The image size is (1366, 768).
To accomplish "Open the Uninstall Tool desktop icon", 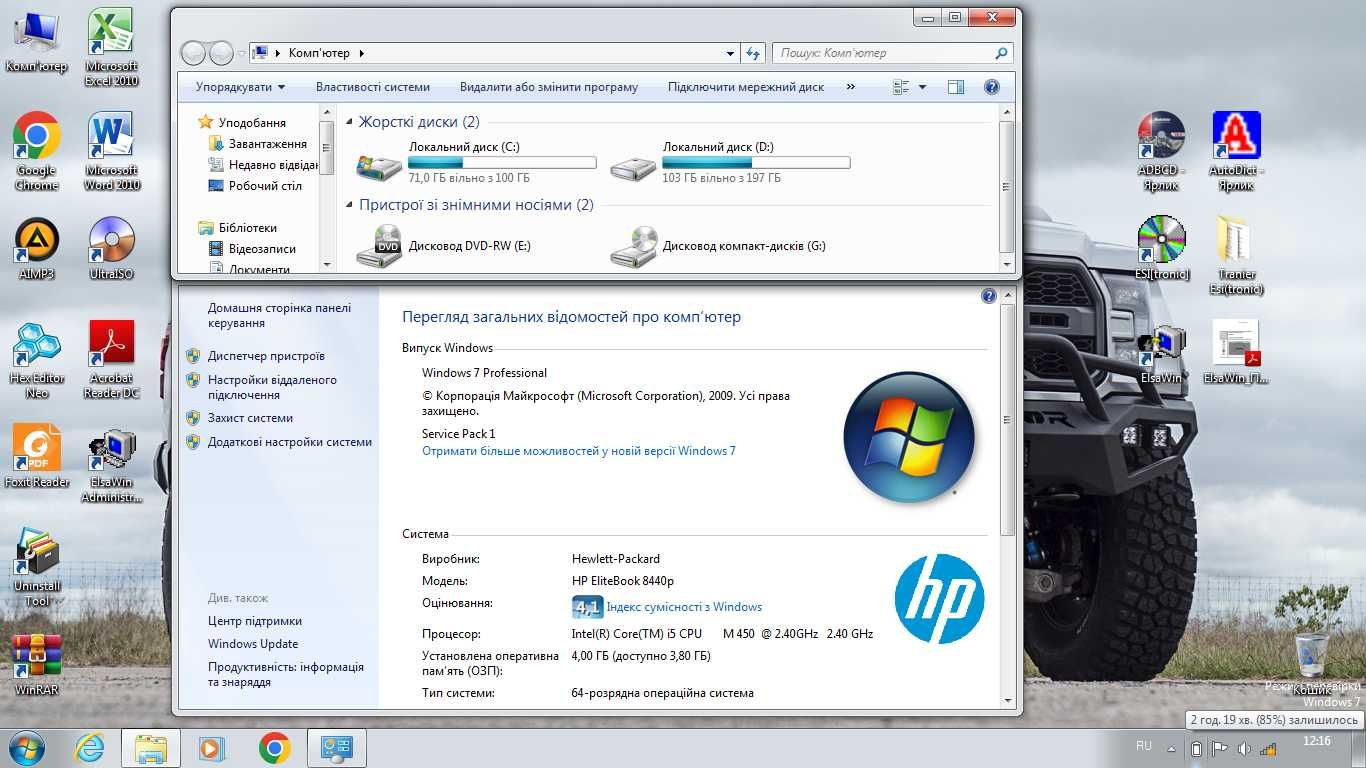I will point(37,568).
